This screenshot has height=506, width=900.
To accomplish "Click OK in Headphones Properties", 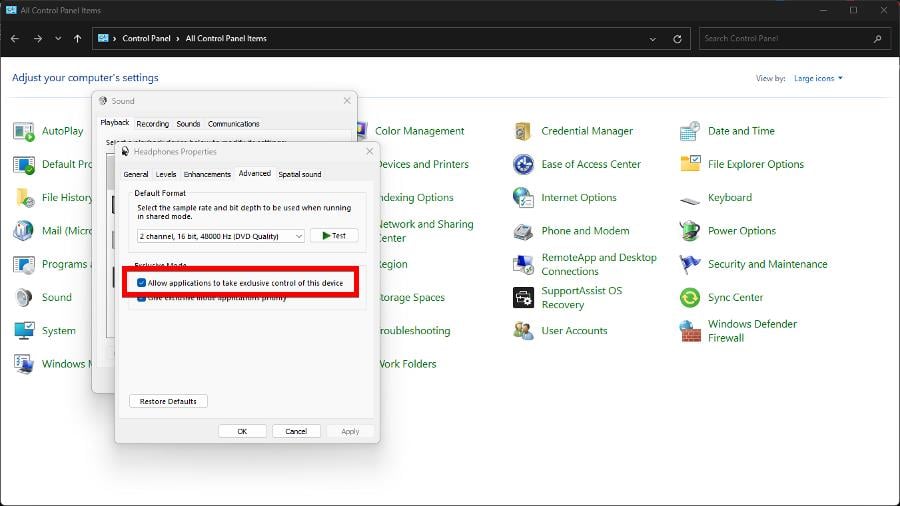I will (242, 431).
